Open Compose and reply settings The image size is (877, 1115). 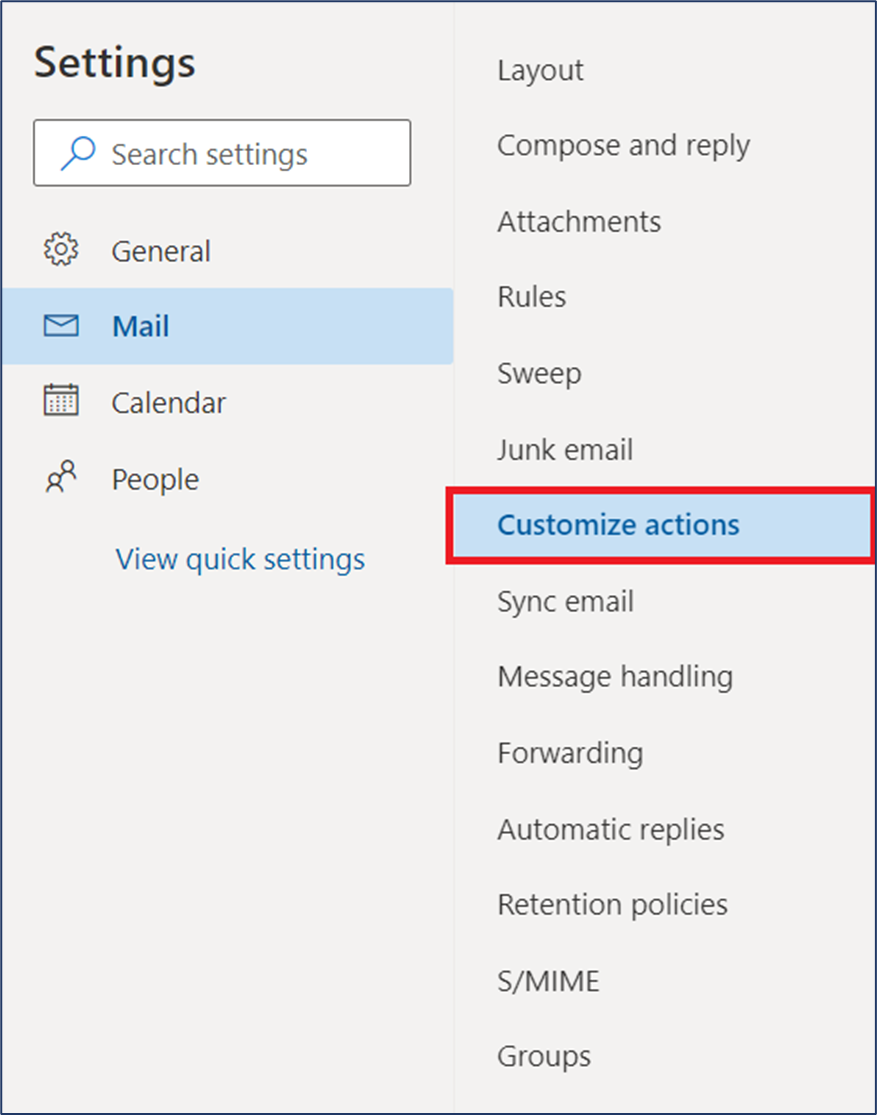pyautogui.click(x=624, y=146)
